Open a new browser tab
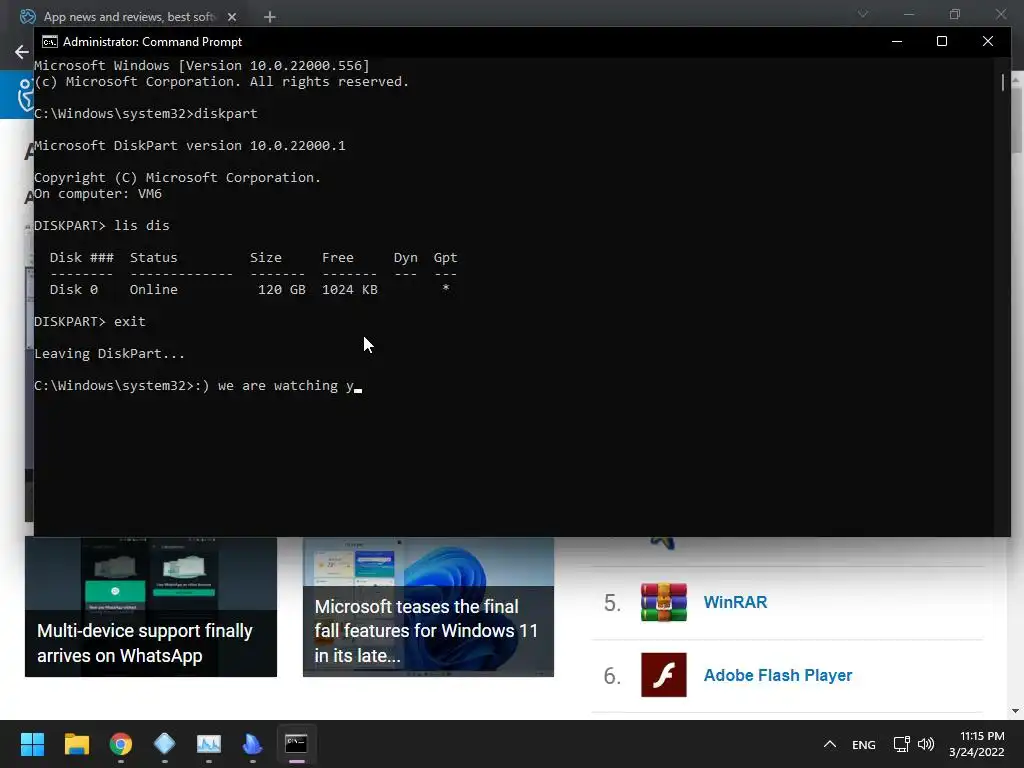This screenshot has width=1024, height=768. (270, 17)
